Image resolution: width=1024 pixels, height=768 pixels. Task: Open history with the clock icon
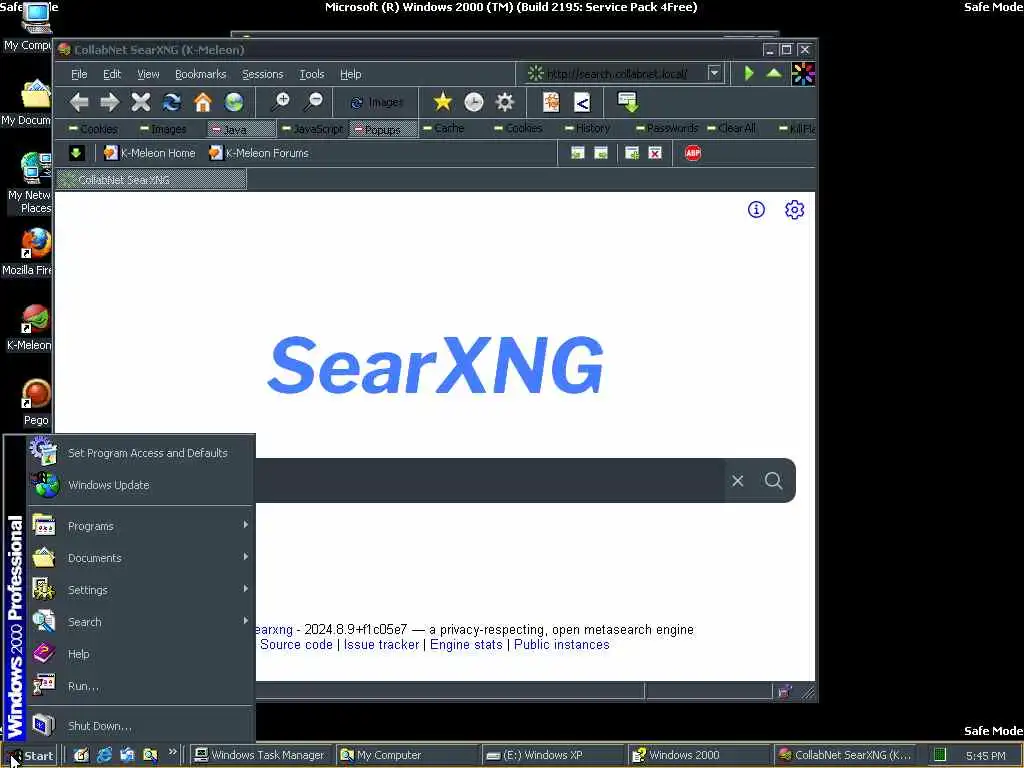tap(473, 102)
